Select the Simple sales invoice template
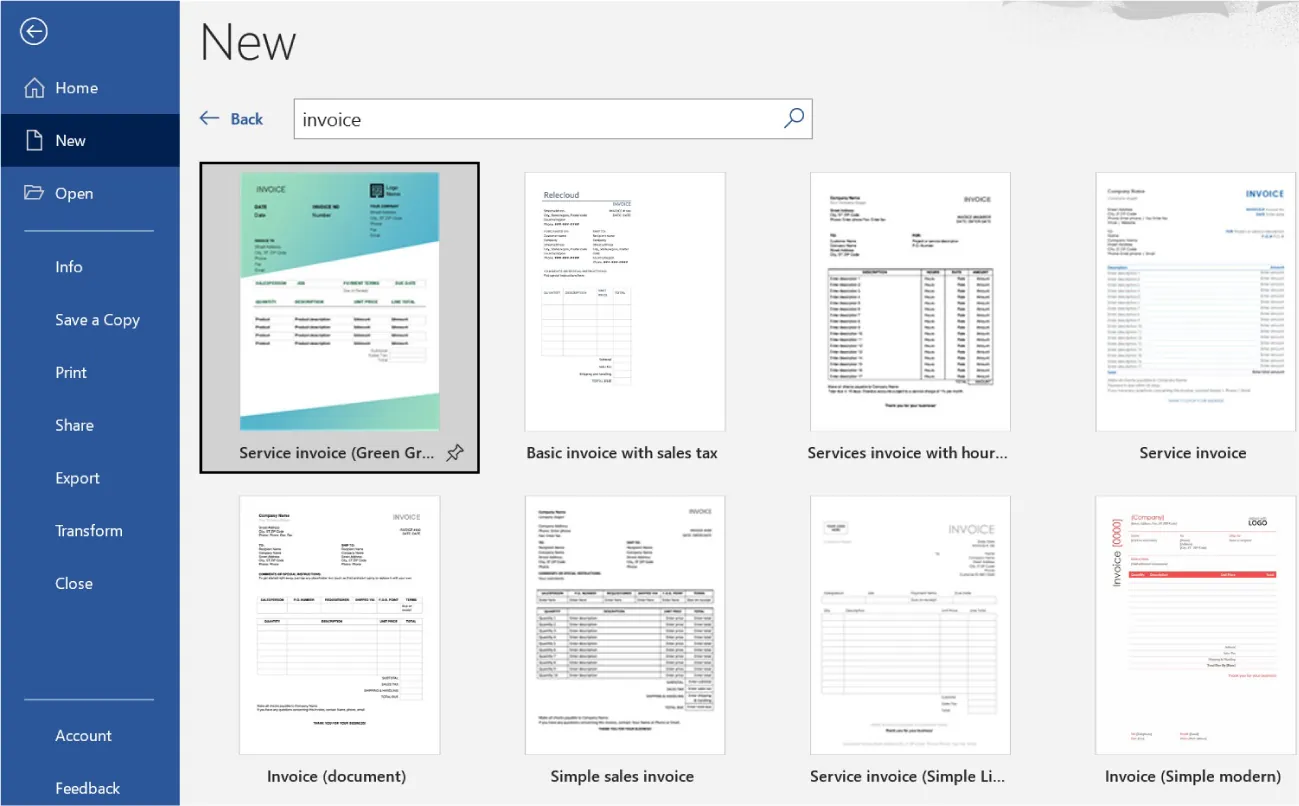 pyautogui.click(x=624, y=623)
